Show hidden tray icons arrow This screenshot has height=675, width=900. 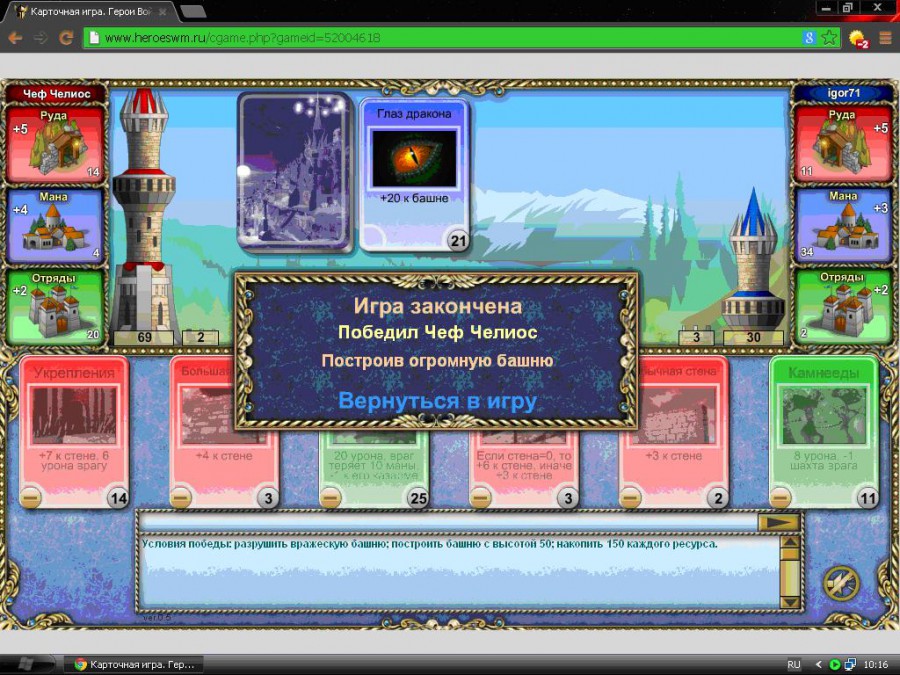click(x=818, y=665)
